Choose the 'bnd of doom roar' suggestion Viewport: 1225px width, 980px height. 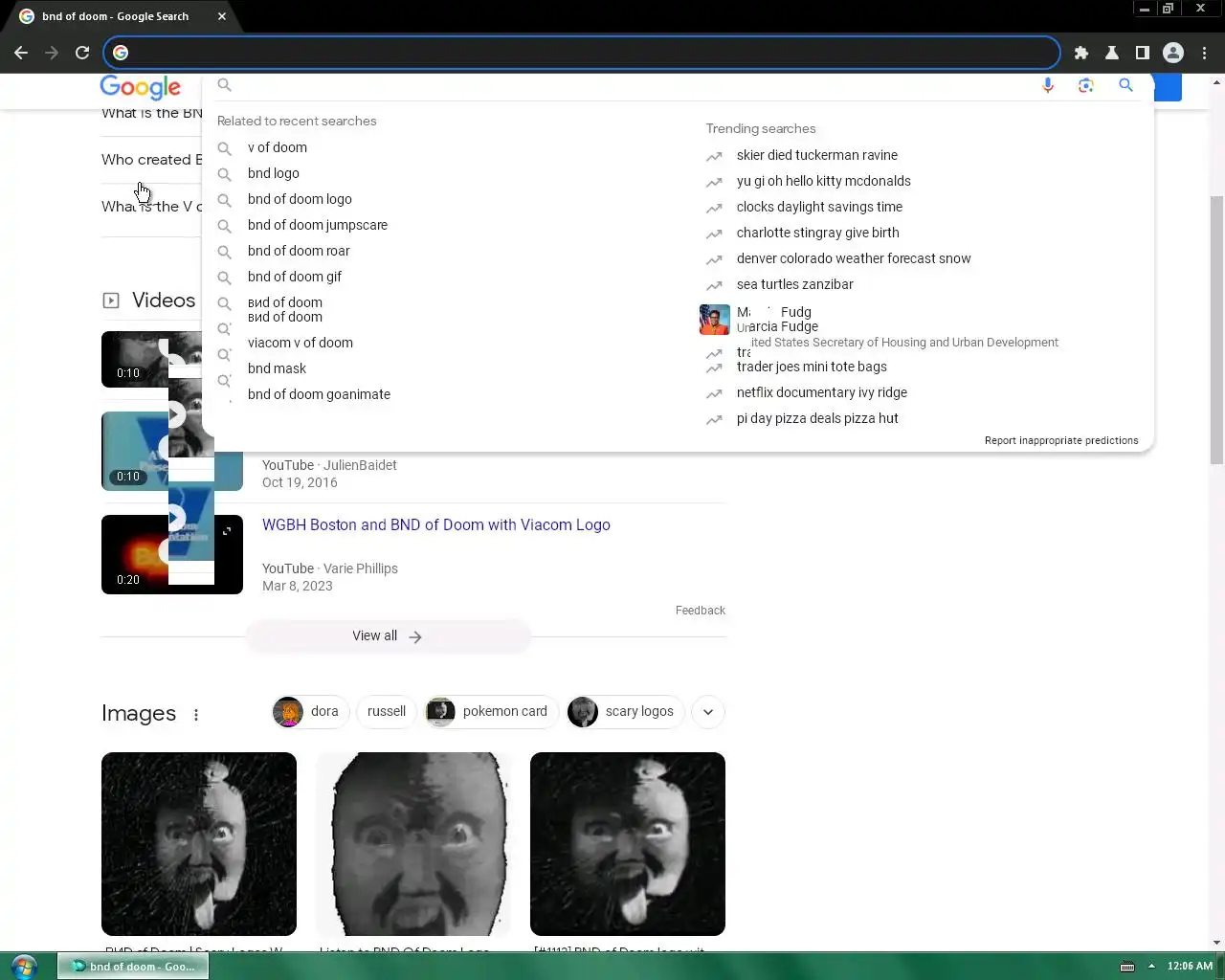coord(299,251)
